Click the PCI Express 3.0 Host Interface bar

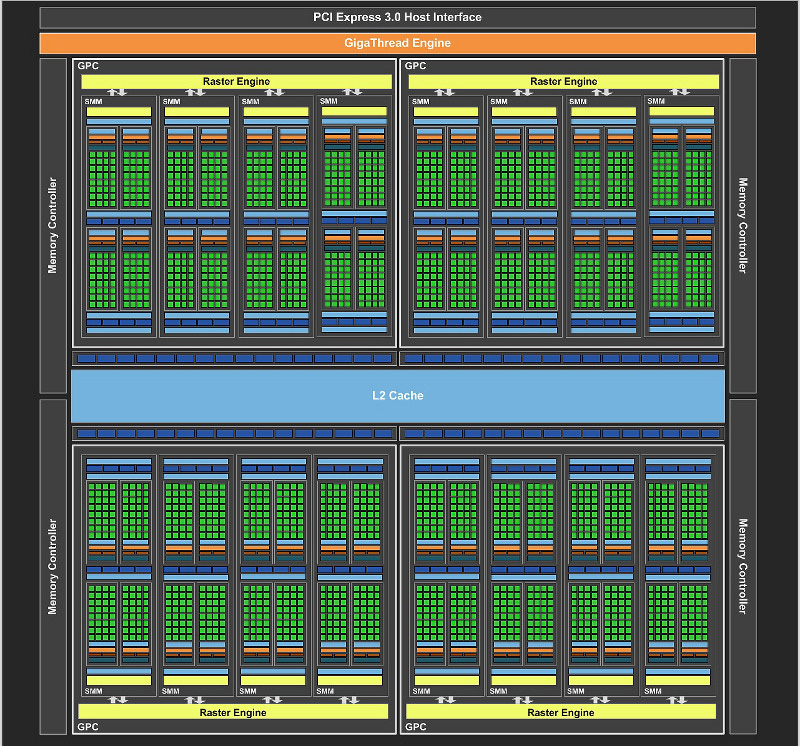click(x=397, y=17)
